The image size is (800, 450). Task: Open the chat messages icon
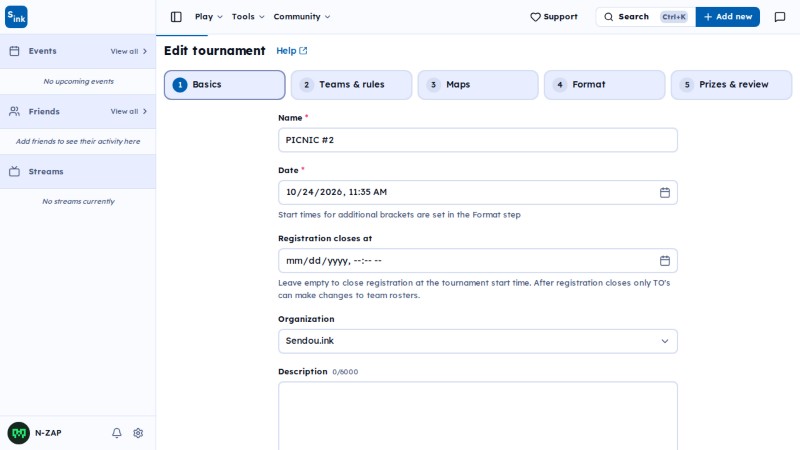[x=780, y=17]
